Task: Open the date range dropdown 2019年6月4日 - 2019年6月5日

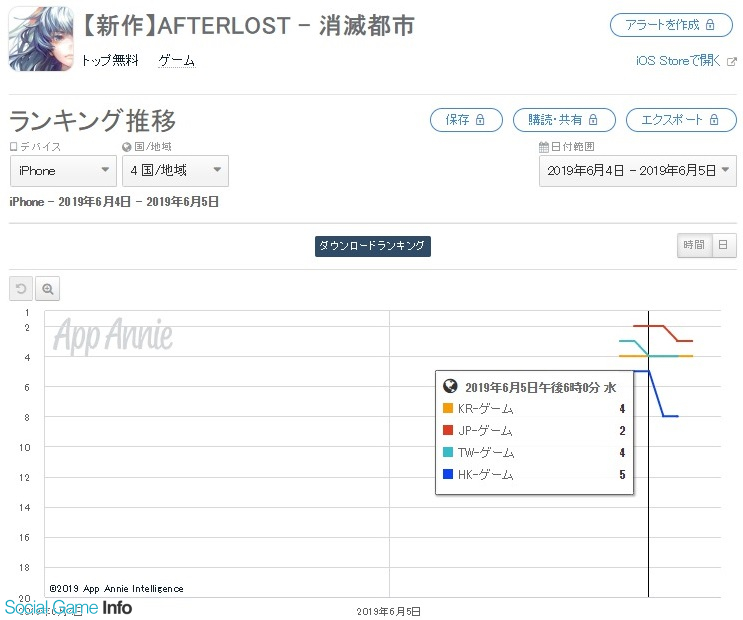Action: (637, 171)
